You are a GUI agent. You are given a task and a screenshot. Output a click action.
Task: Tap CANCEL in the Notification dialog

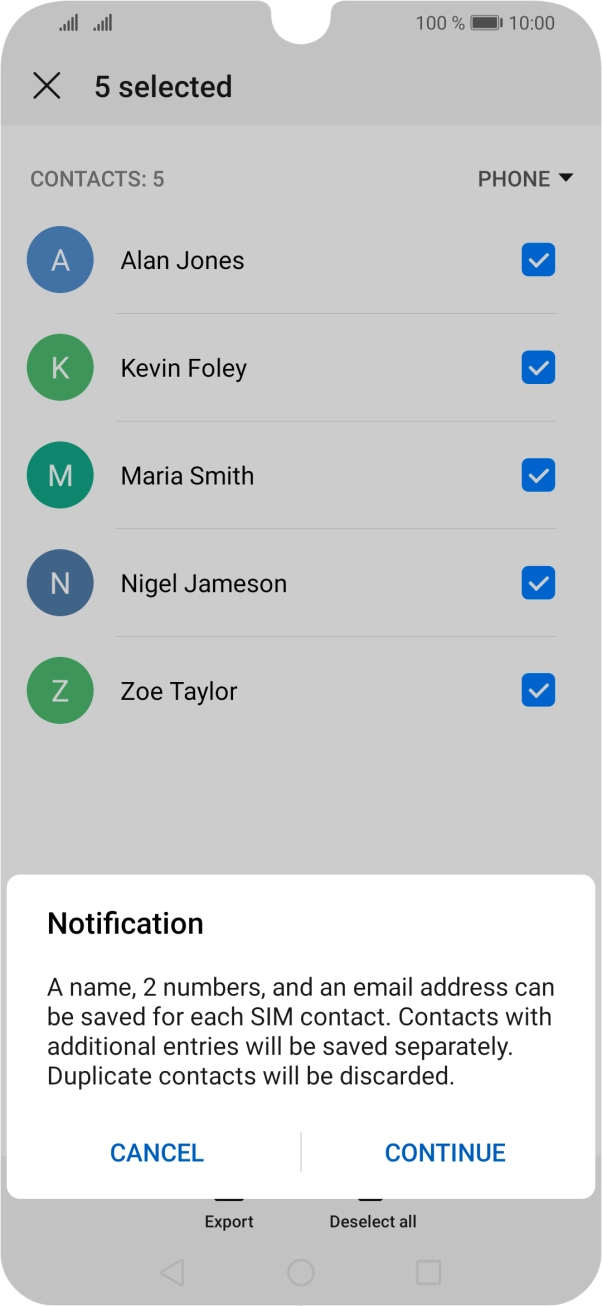click(x=157, y=1152)
